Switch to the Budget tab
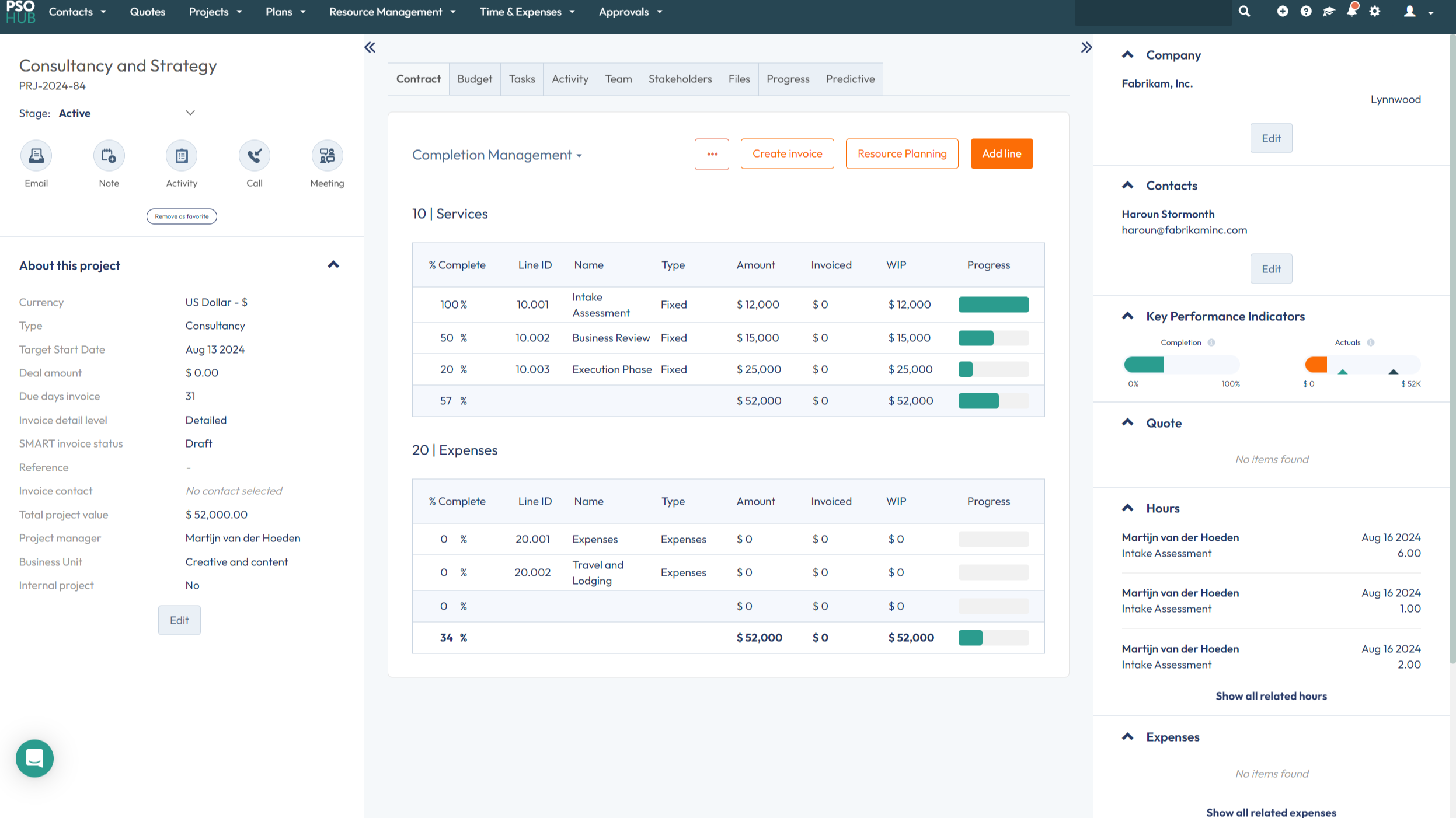This screenshot has height=818, width=1456. tap(474, 79)
